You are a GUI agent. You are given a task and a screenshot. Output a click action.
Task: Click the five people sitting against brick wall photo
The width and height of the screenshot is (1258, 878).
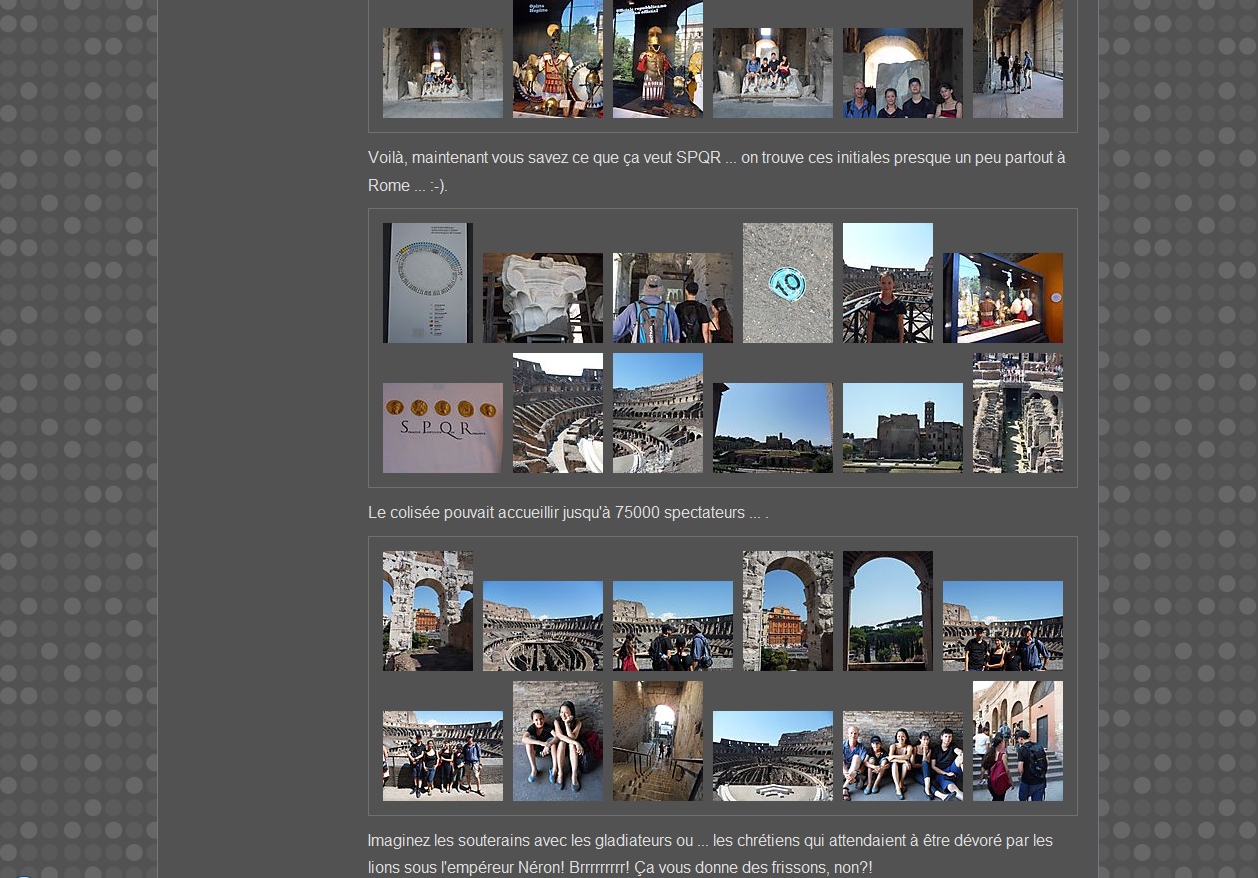(x=902, y=756)
